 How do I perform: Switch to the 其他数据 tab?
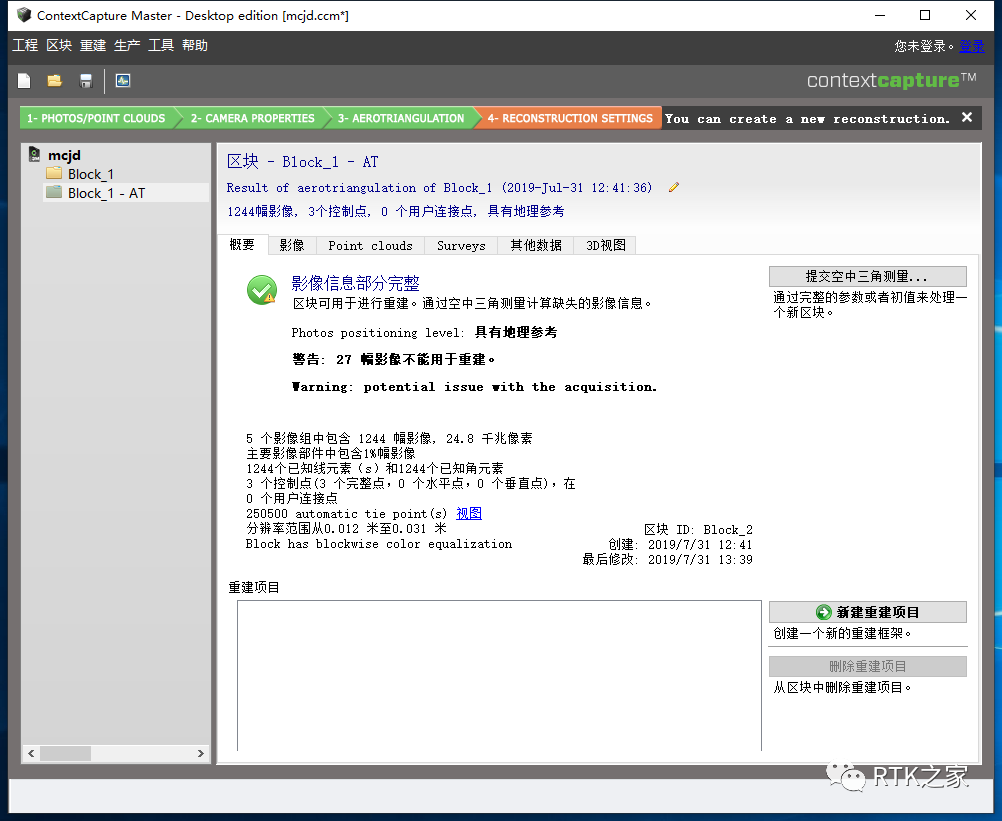(536, 245)
